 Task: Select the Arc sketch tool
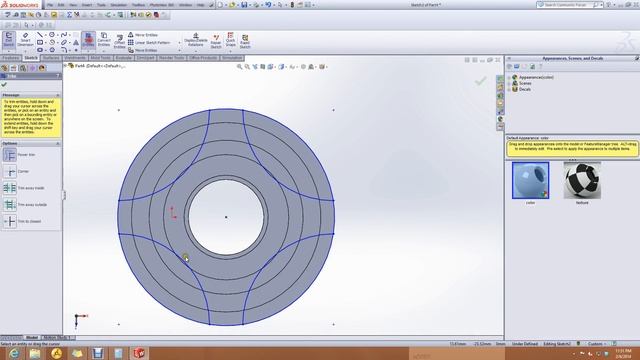52,42
